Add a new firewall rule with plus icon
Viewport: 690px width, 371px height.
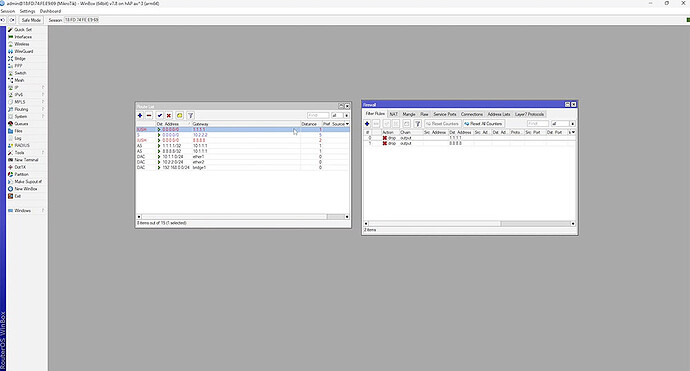[x=367, y=124]
